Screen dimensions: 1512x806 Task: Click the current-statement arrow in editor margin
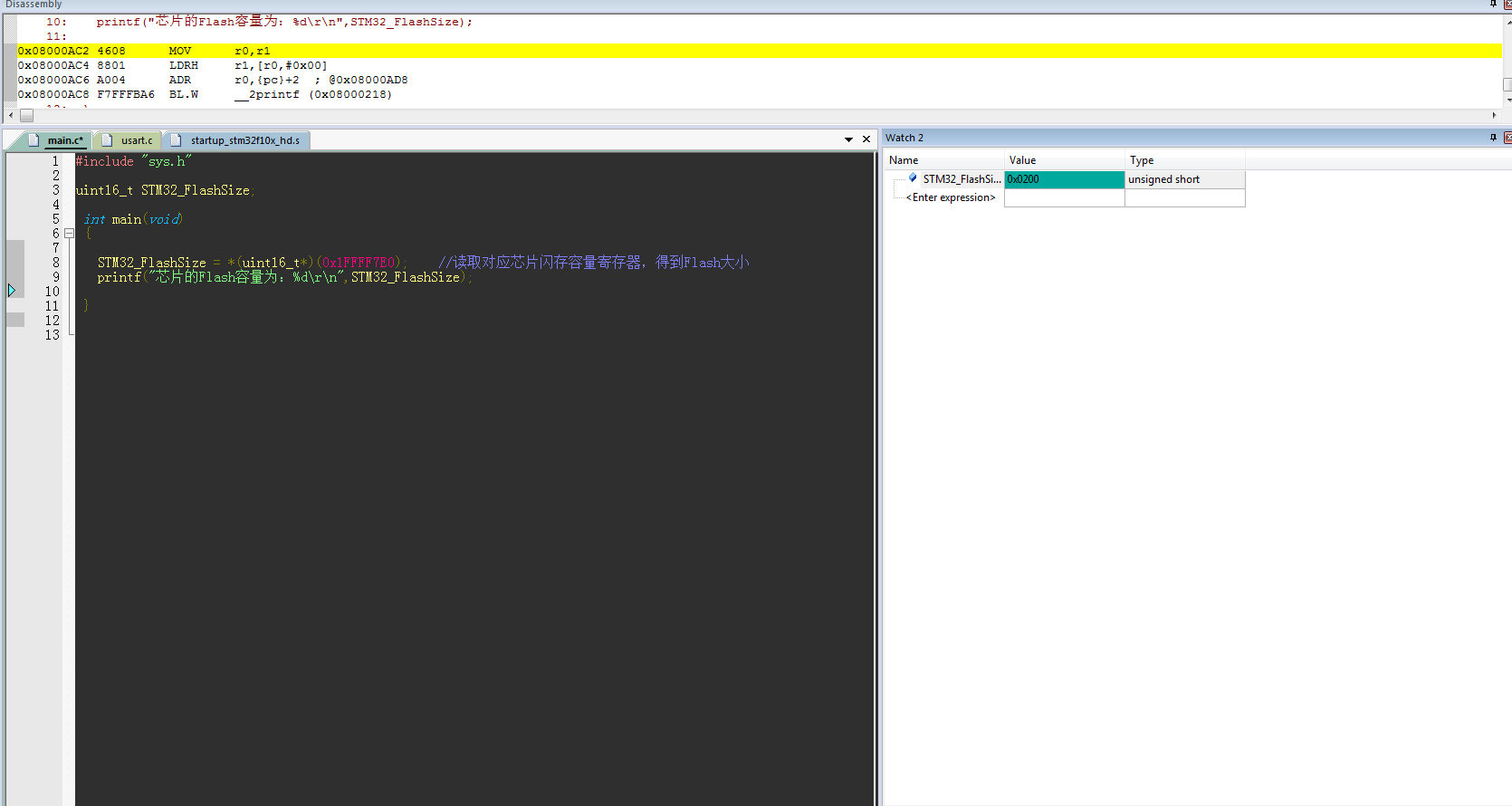coord(12,291)
